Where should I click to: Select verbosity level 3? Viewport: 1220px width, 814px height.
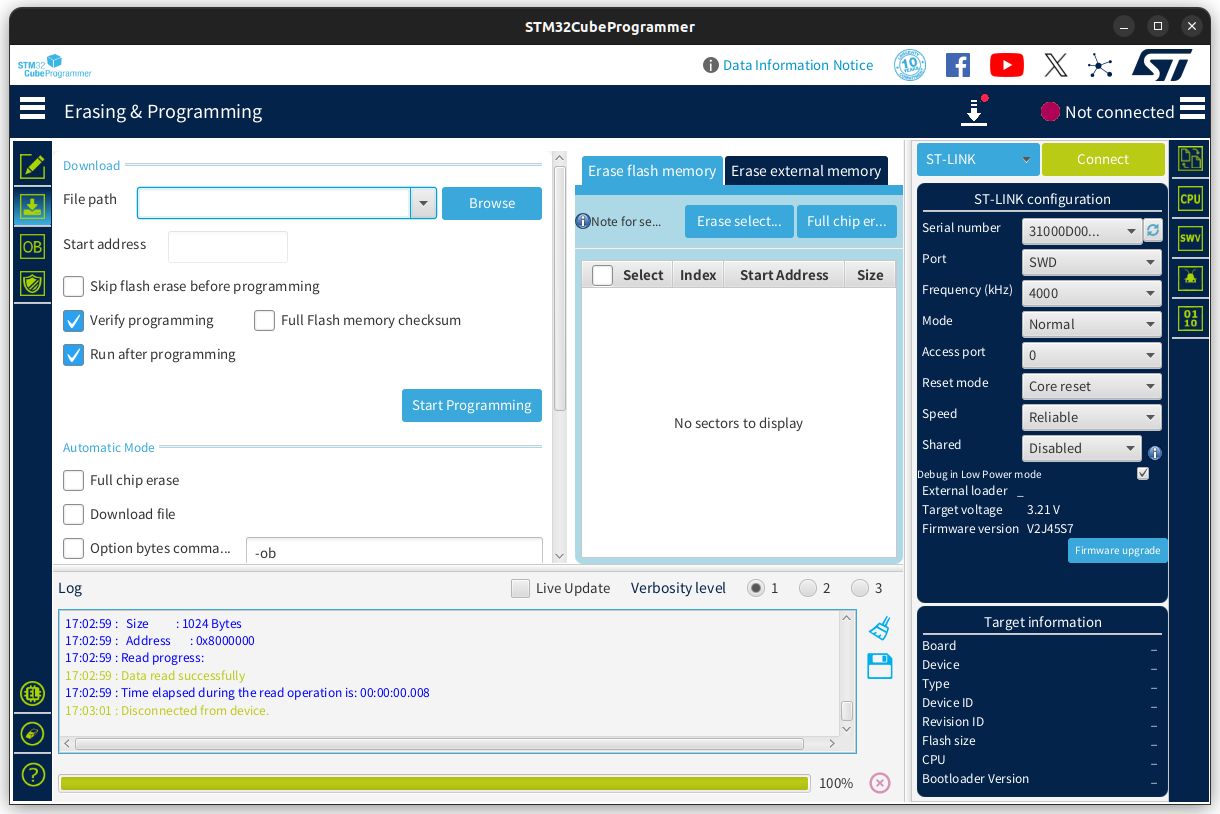[x=860, y=589]
